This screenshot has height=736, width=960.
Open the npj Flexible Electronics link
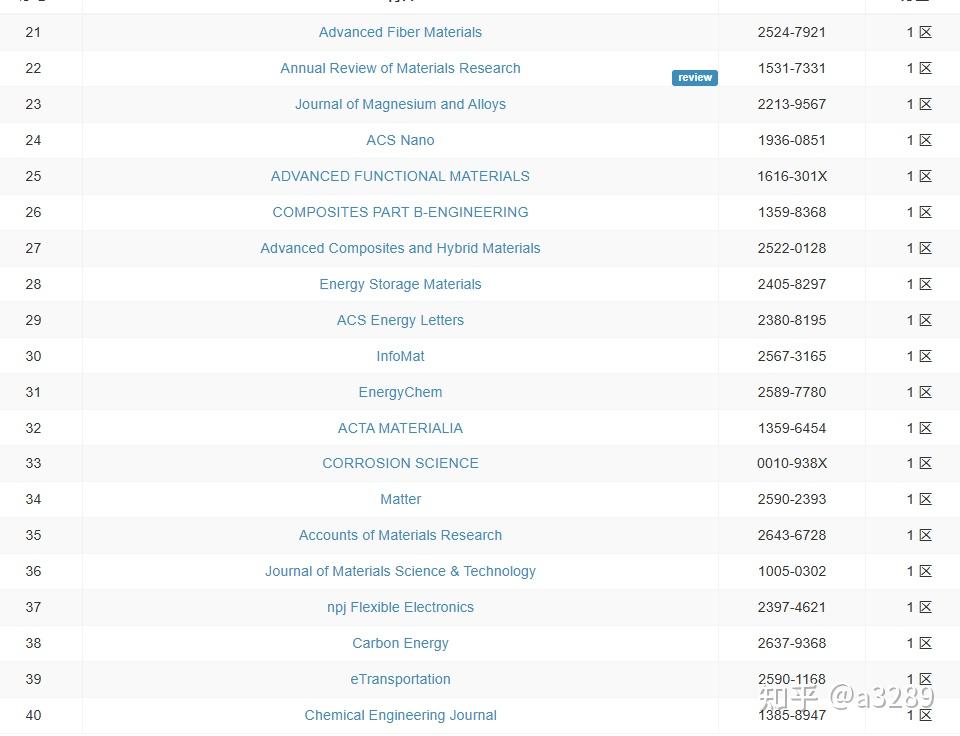click(x=400, y=607)
